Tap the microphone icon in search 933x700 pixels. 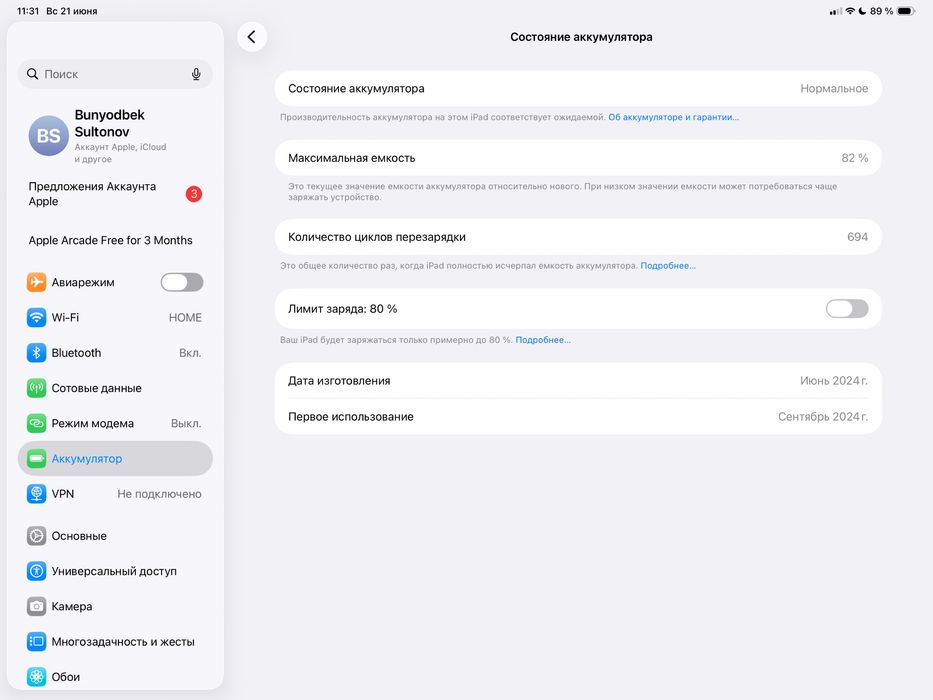196,74
